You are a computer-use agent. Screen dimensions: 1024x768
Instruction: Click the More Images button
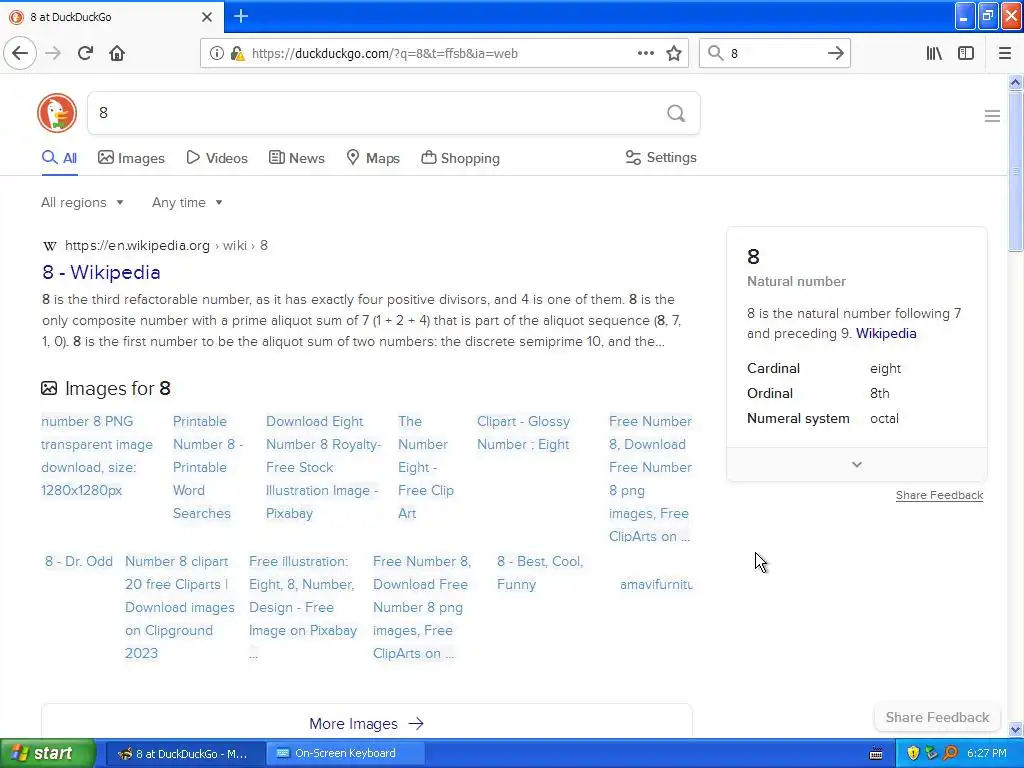click(366, 724)
